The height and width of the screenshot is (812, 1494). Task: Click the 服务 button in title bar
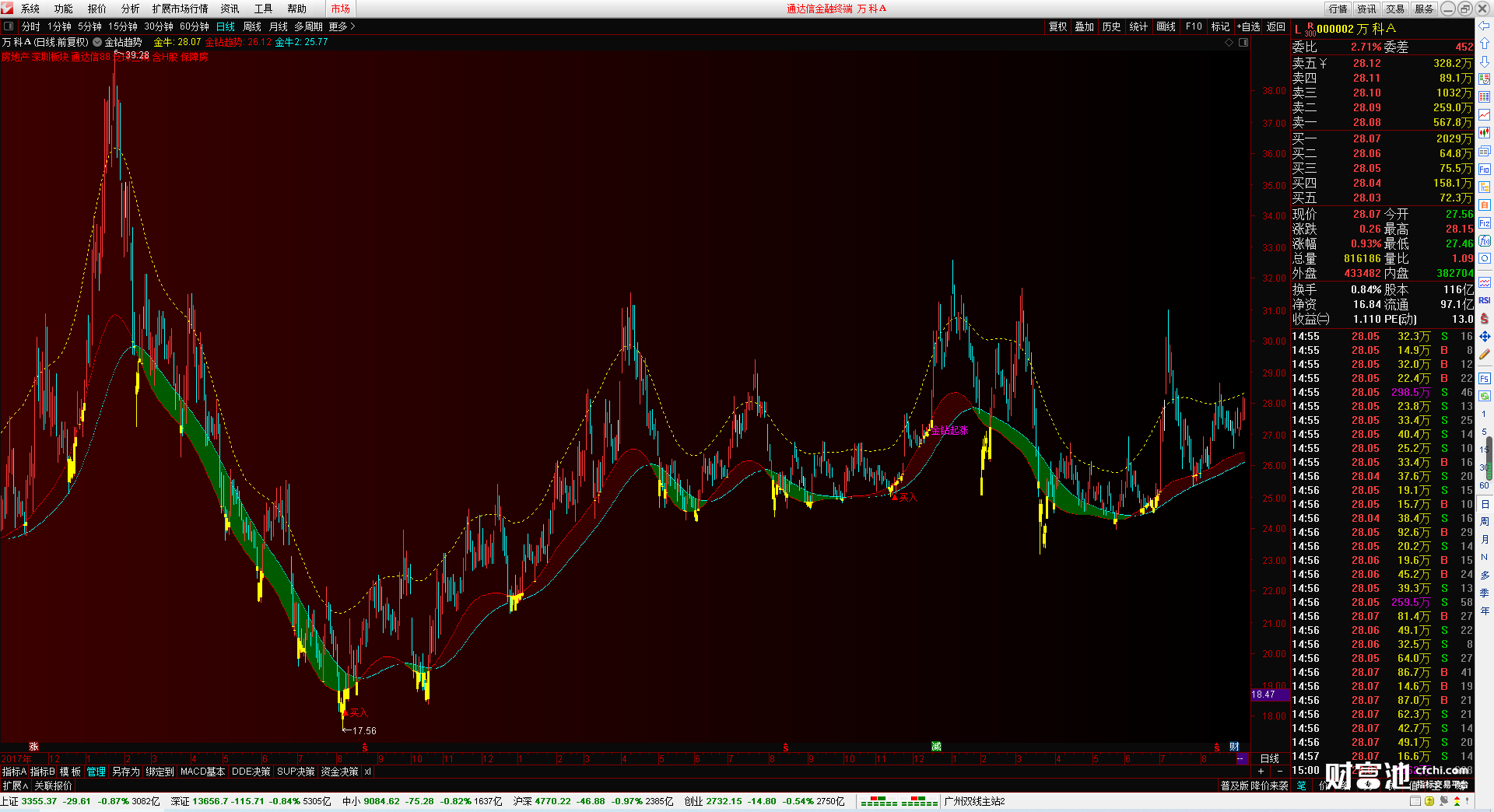tap(1424, 9)
